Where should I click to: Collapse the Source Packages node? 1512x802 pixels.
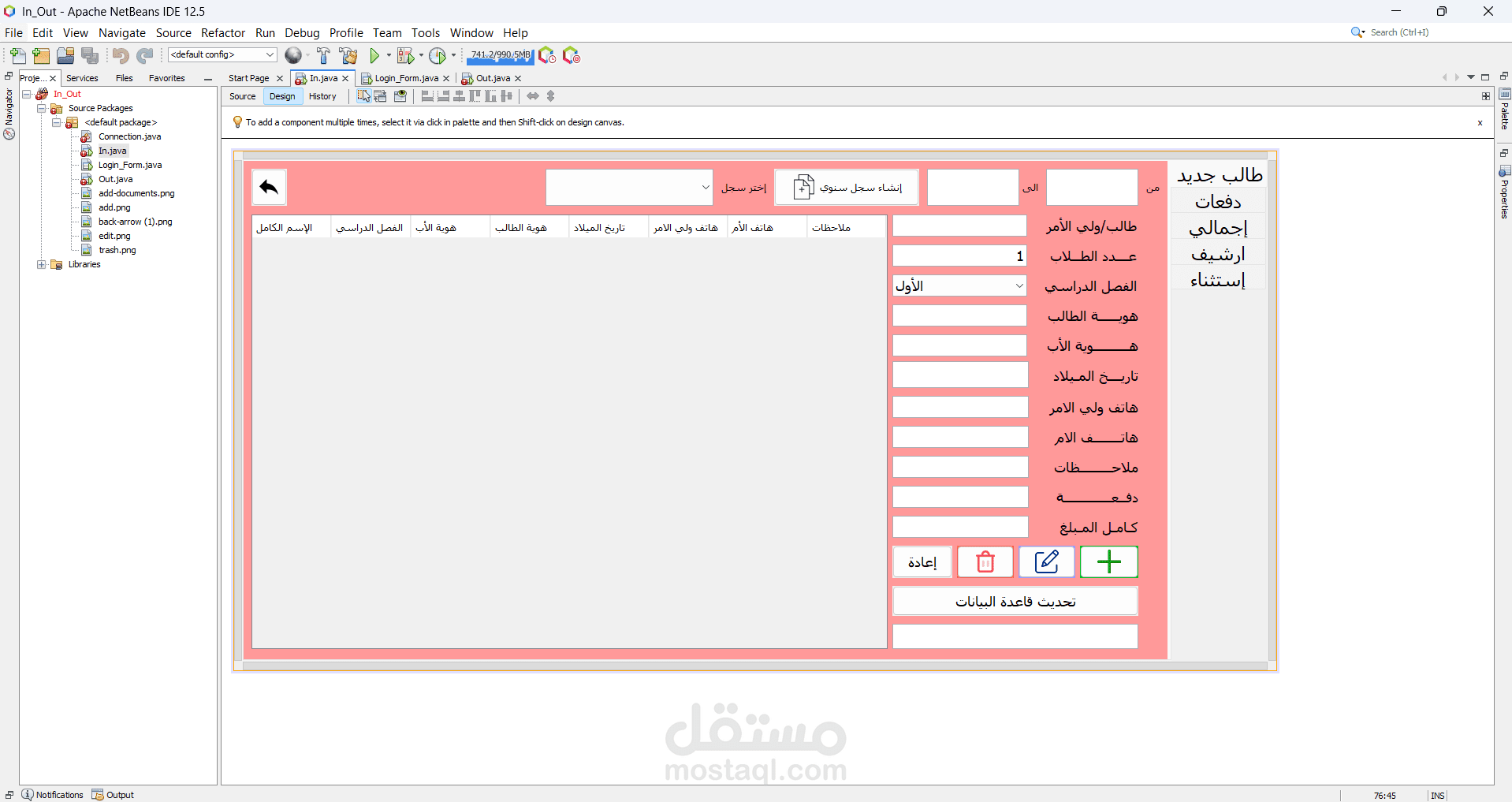click(41, 108)
